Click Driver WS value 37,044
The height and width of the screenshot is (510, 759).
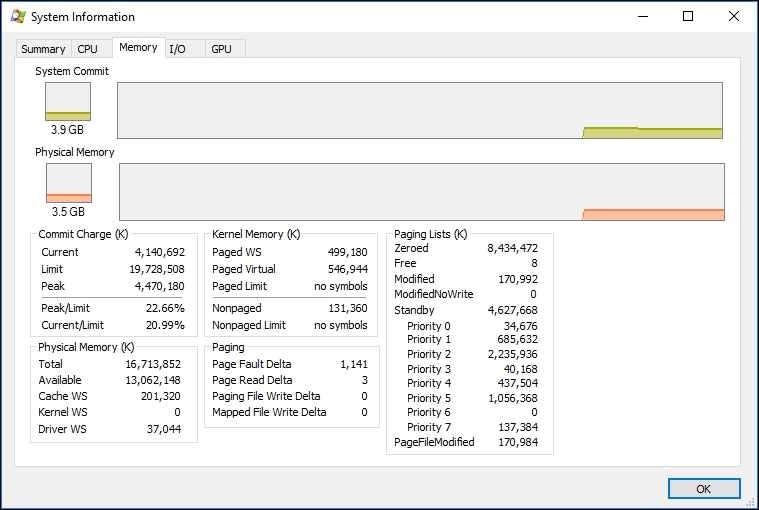point(164,429)
